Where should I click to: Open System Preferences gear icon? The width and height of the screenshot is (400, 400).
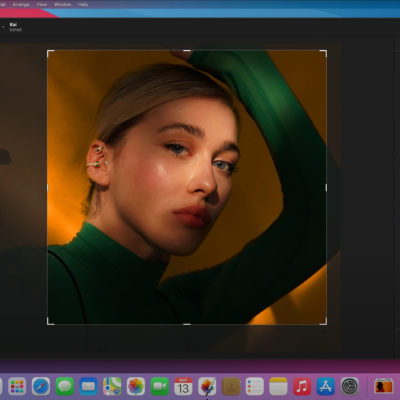click(x=350, y=386)
